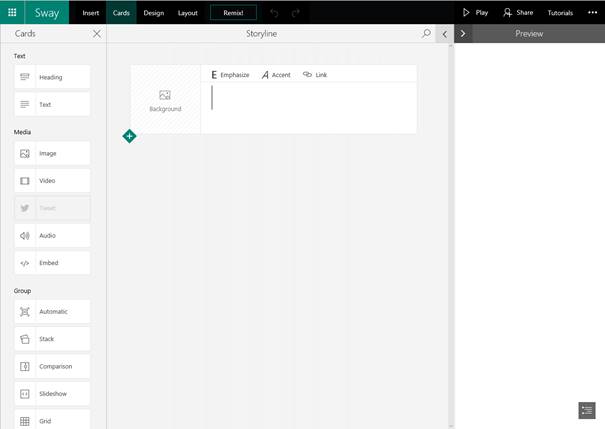Select the Stack group card
This screenshot has width=605, height=429.
[x=52, y=339]
